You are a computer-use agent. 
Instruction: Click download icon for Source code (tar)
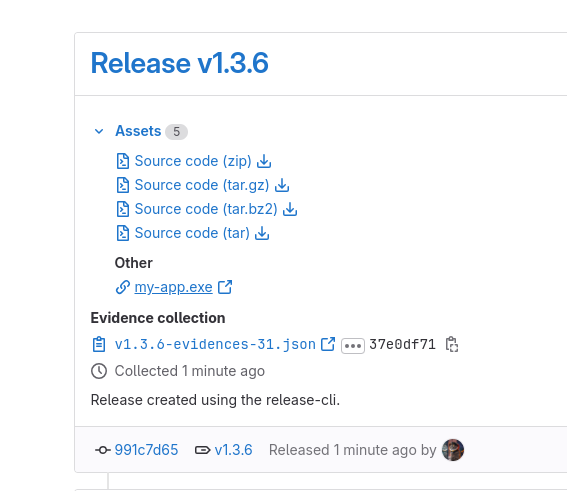[262, 233]
